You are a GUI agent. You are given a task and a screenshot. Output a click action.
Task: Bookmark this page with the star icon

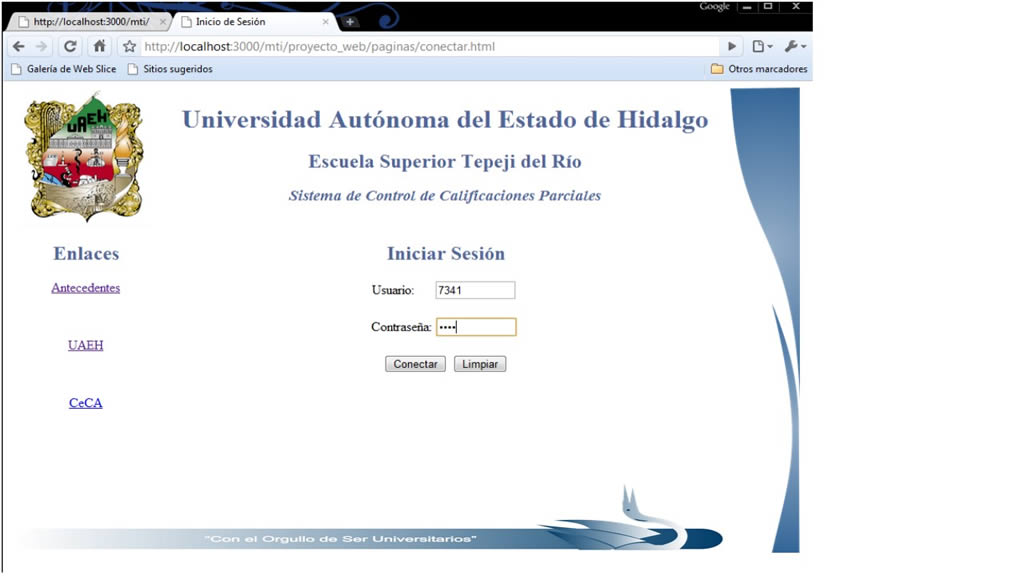point(129,46)
